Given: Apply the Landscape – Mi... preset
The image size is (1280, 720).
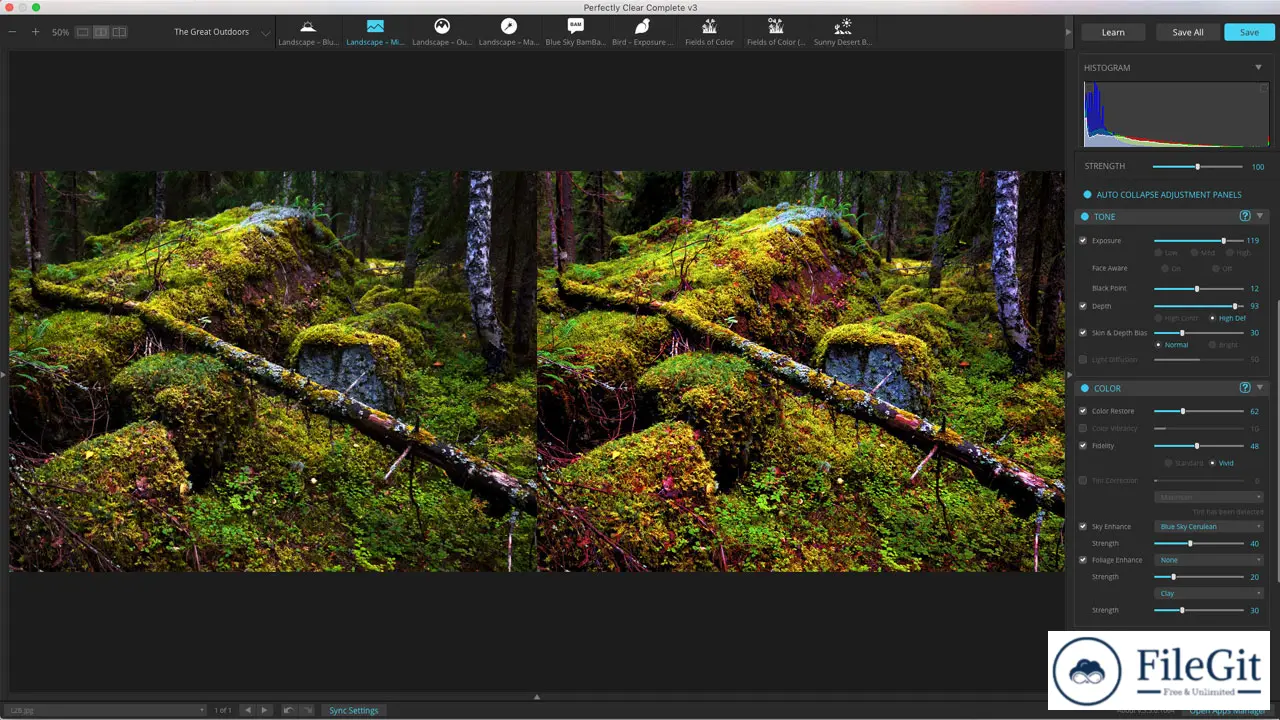Looking at the screenshot, I should 375,32.
